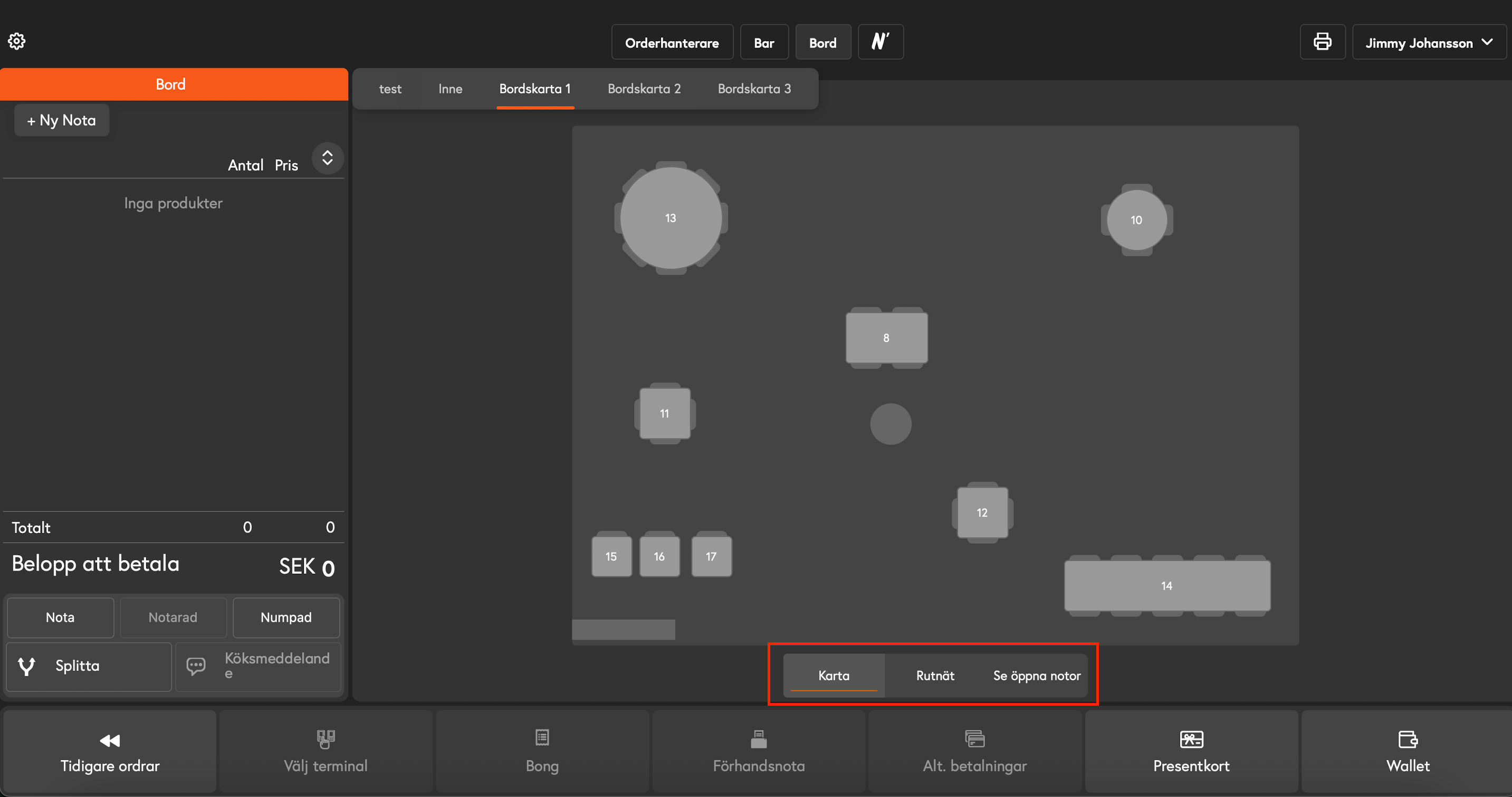Click the N' logo button

(x=881, y=42)
